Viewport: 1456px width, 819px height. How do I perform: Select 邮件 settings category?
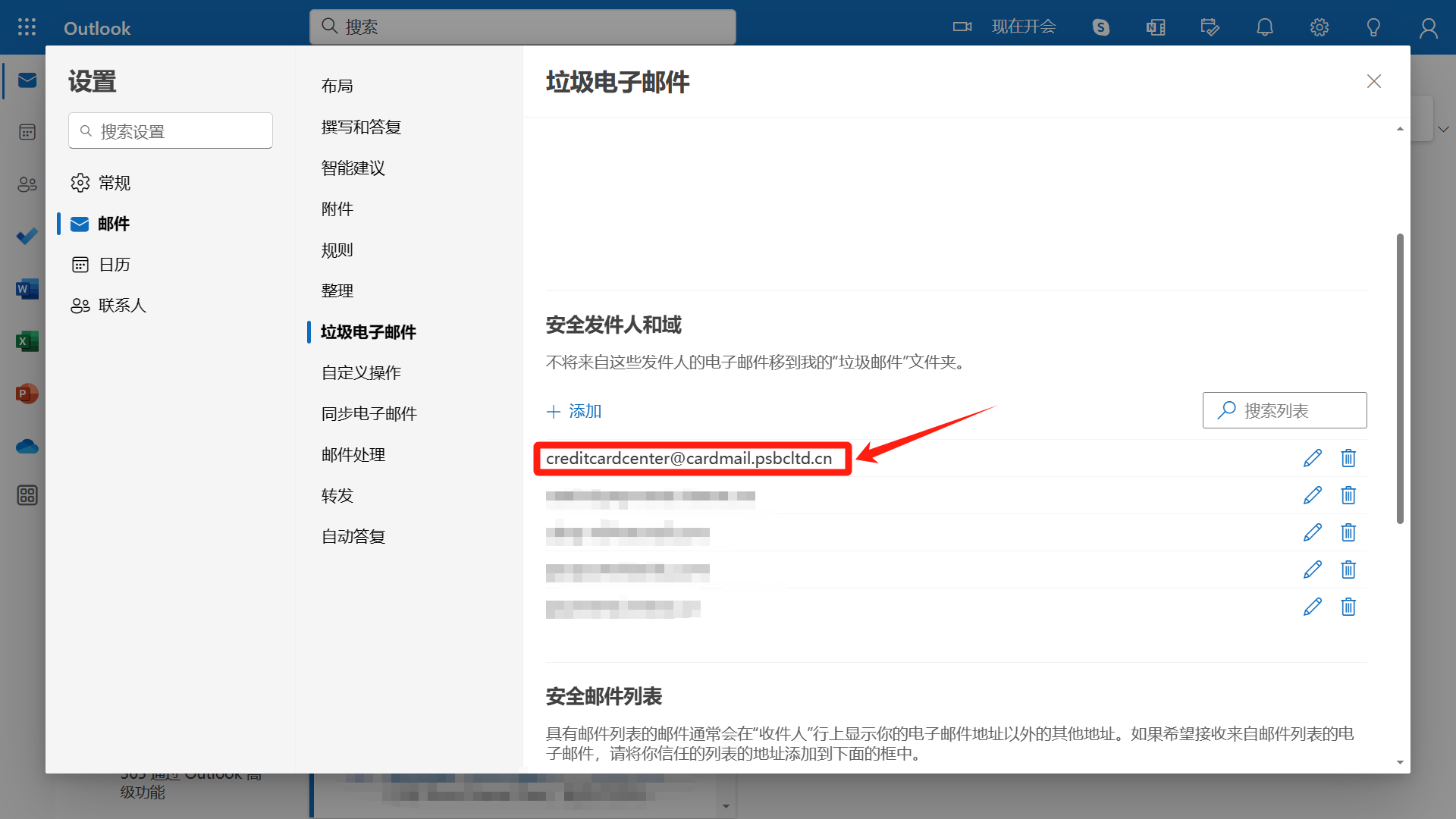pos(100,224)
